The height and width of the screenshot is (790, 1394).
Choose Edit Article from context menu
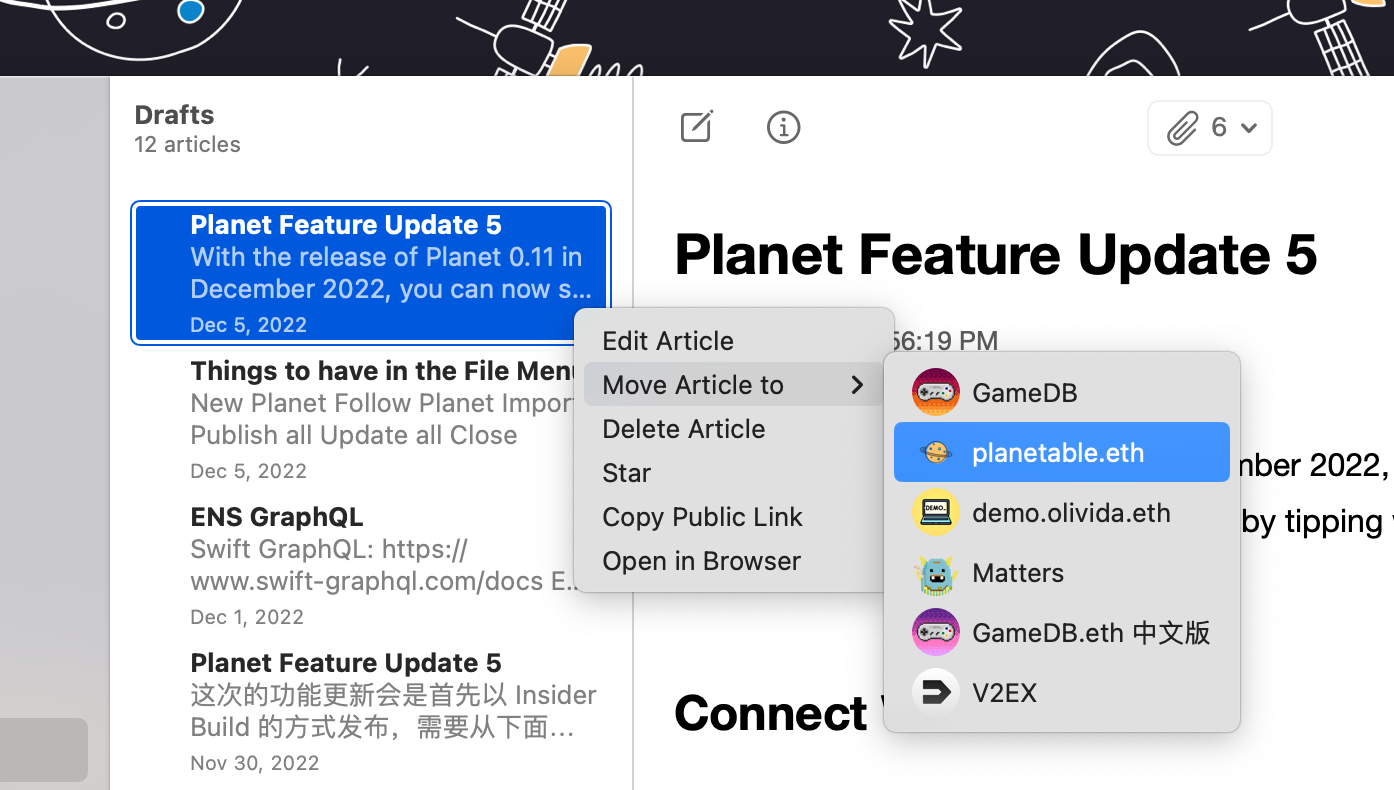(x=667, y=341)
